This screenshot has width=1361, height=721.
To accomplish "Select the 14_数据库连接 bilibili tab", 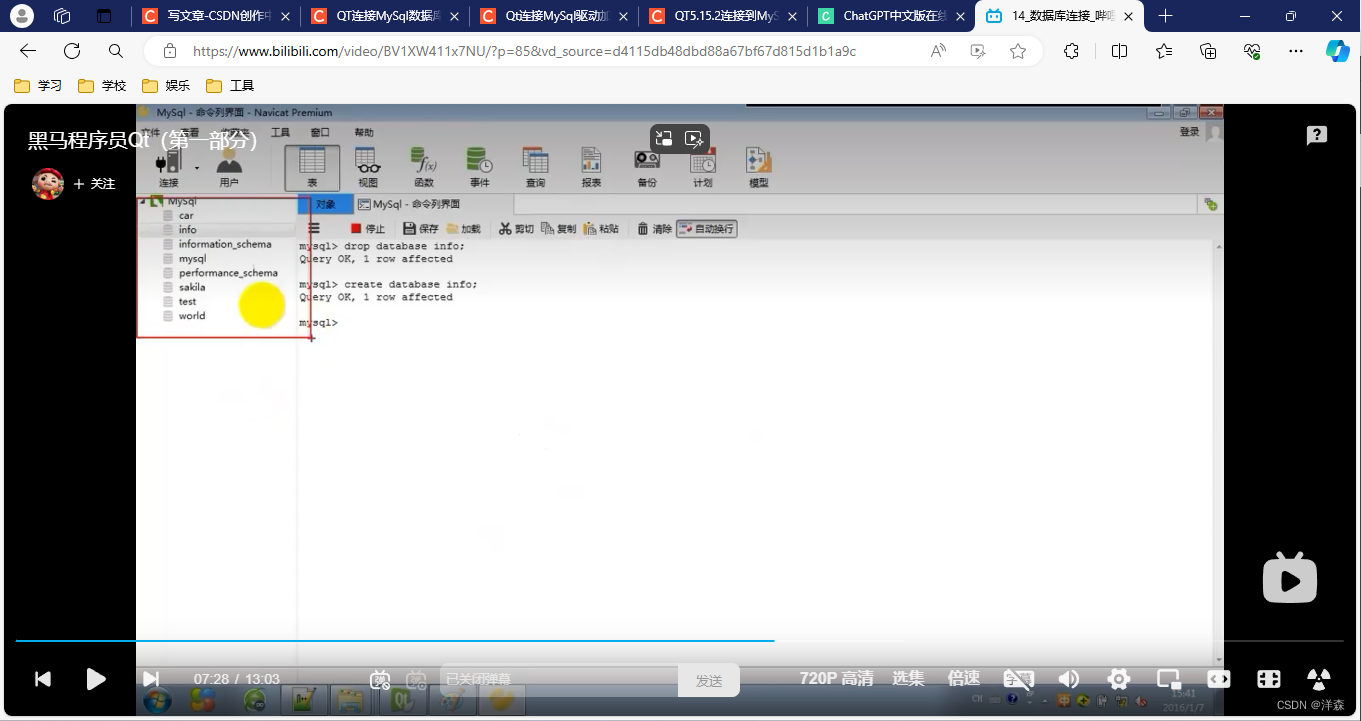I will pos(1062,16).
